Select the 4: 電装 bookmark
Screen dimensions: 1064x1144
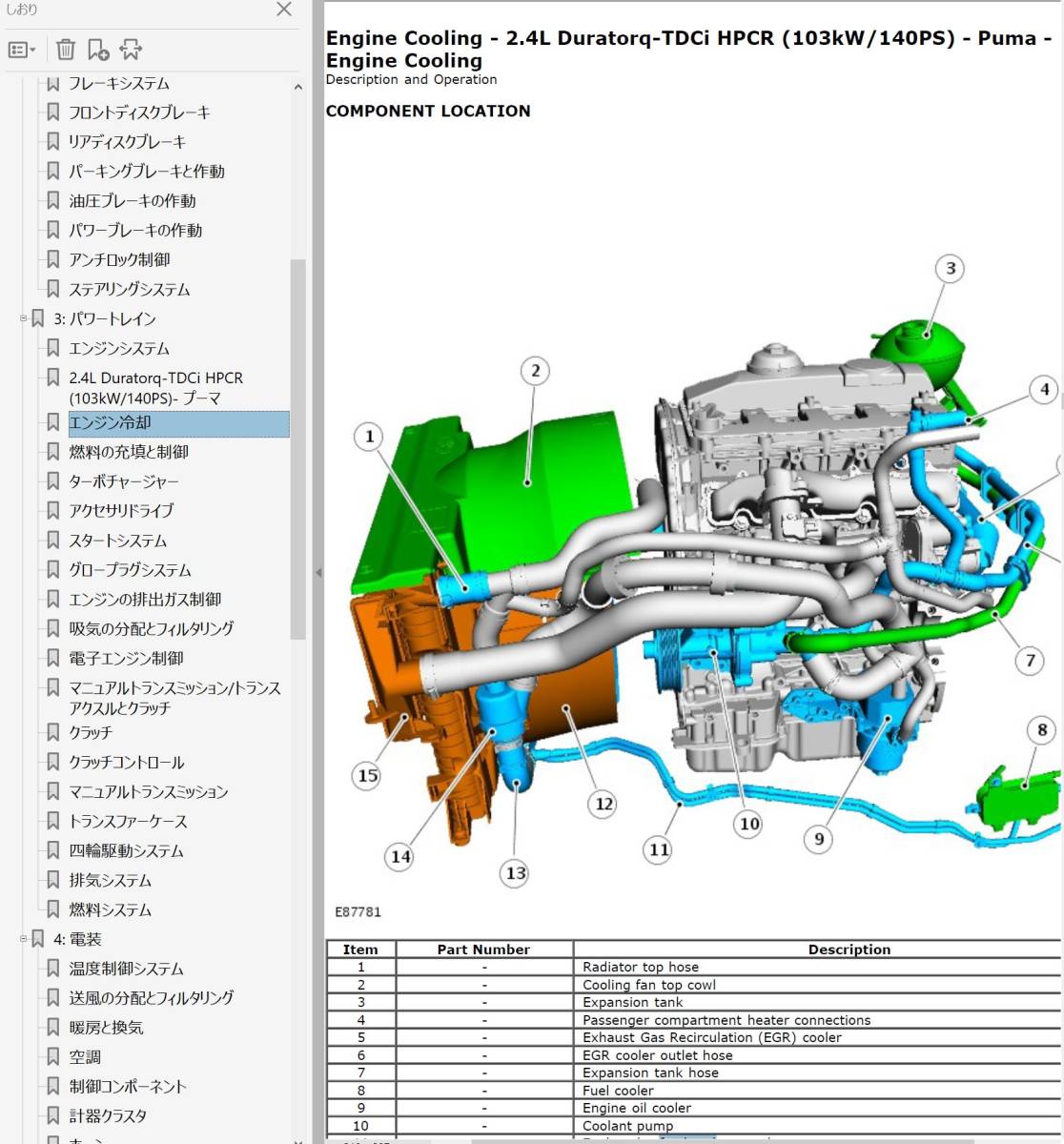[x=77, y=939]
